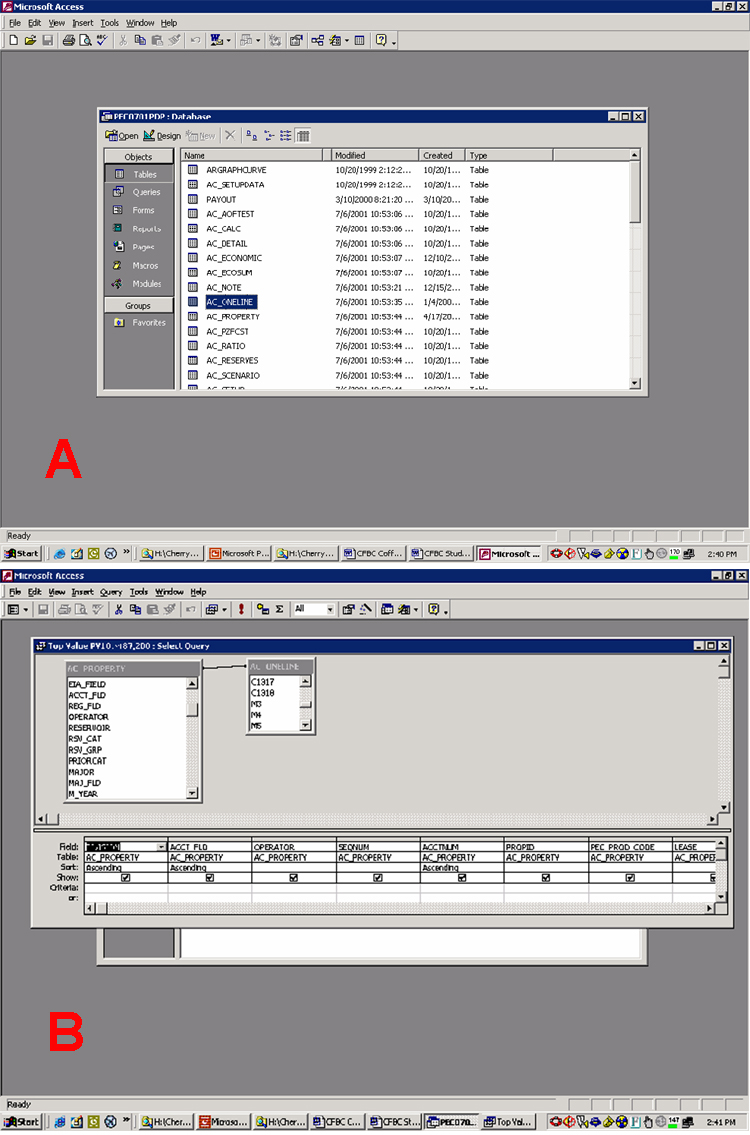Expand the OfficeLinks dropdown arrow in Database toolbar
Image resolution: width=750 pixels, height=1135 pixels.
(x=228, y=41)
